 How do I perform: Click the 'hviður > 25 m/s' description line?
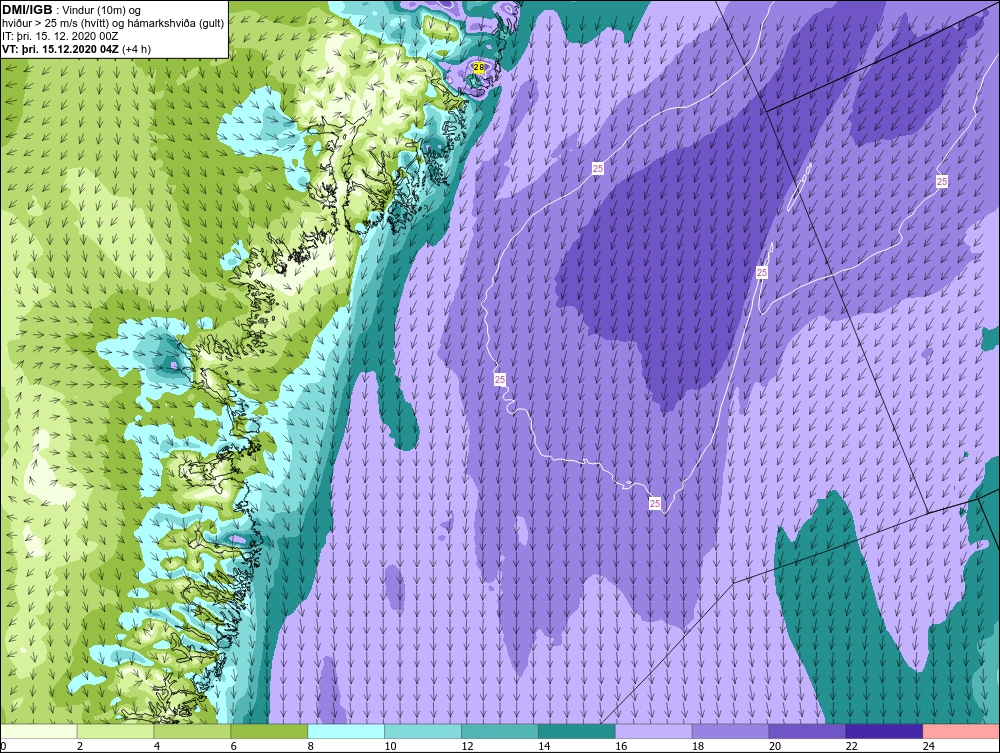tap(113, 24)
